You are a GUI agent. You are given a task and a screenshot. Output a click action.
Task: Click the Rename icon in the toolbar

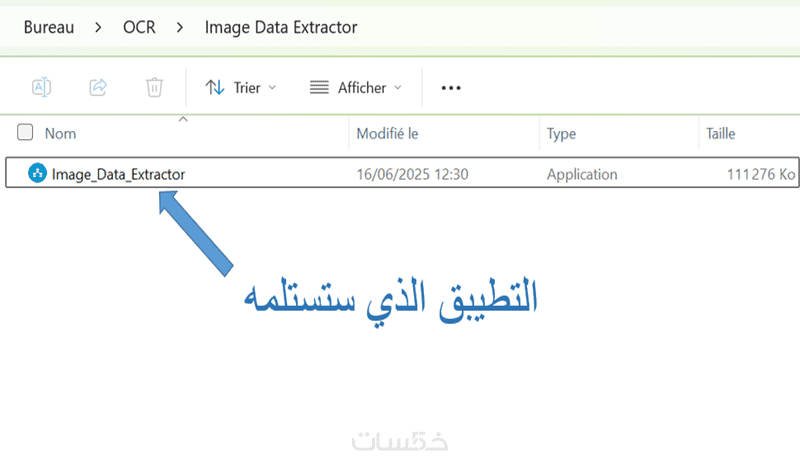tap(41, 88)
